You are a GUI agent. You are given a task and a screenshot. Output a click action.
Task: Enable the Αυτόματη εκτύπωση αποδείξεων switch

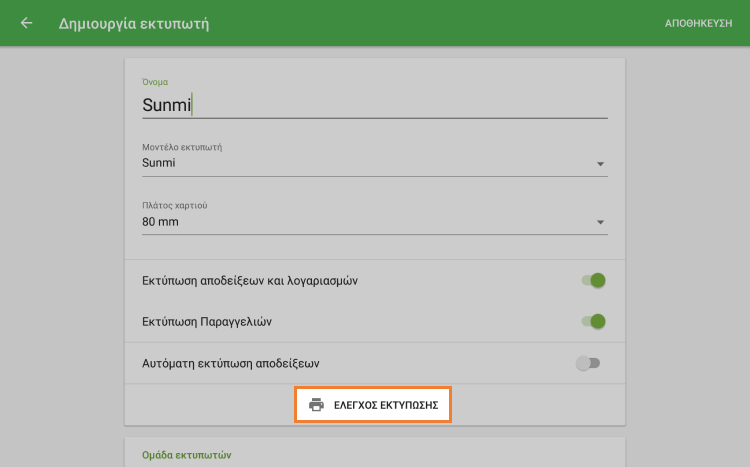[588, 363]
